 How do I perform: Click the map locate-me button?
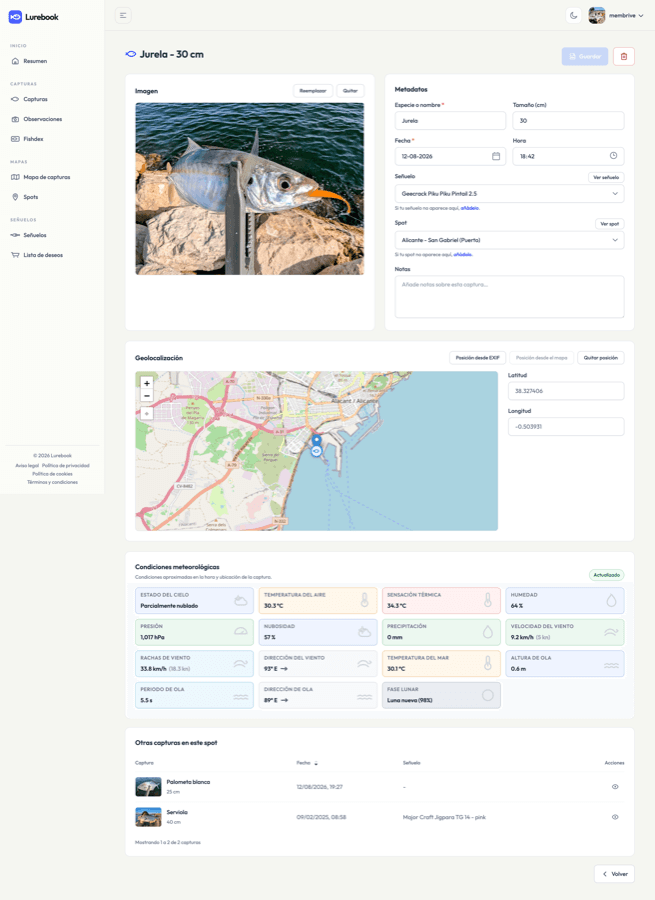tap(147, 413)
